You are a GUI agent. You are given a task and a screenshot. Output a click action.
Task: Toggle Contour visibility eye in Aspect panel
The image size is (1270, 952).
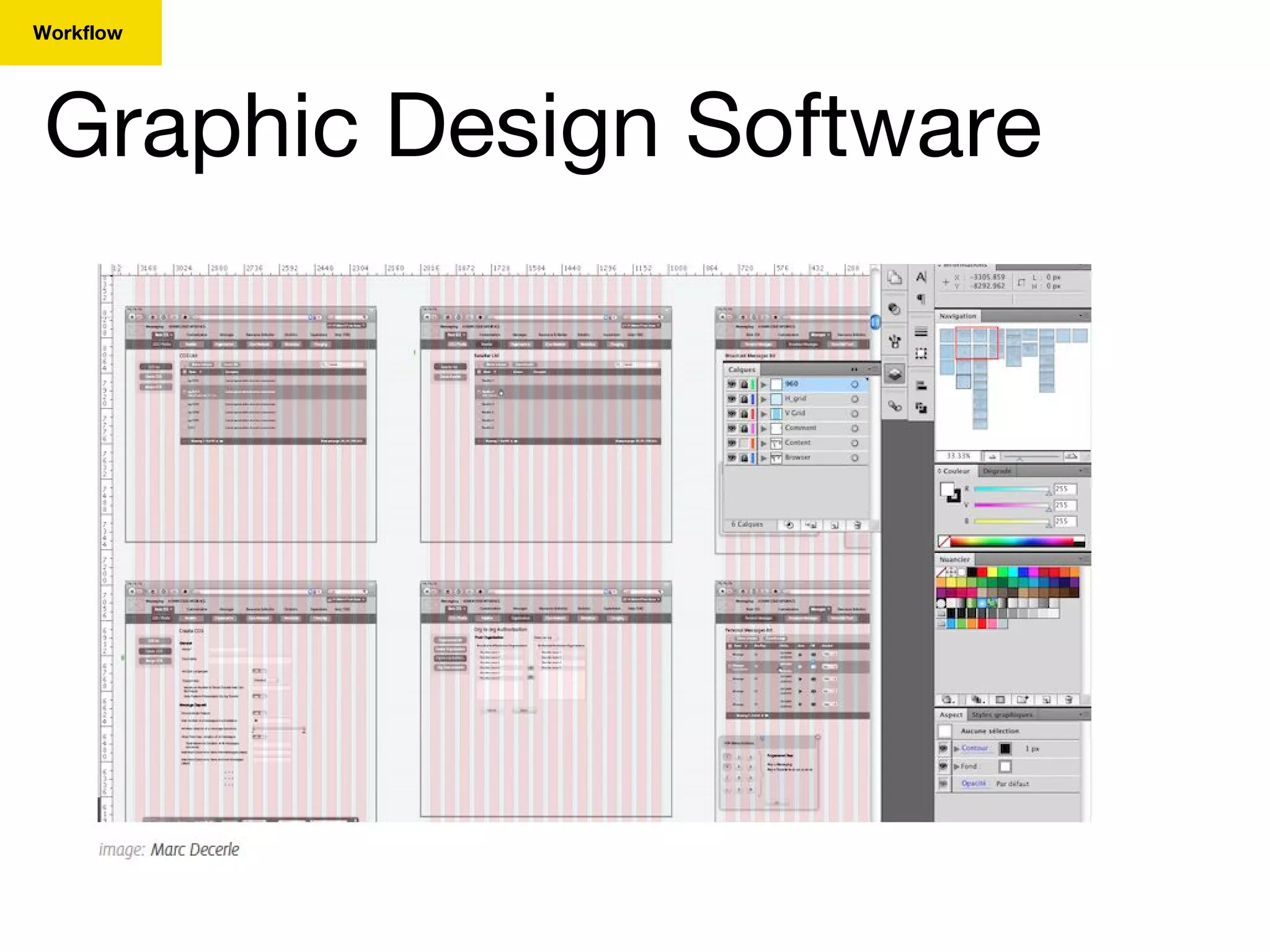tap(943, 749)
